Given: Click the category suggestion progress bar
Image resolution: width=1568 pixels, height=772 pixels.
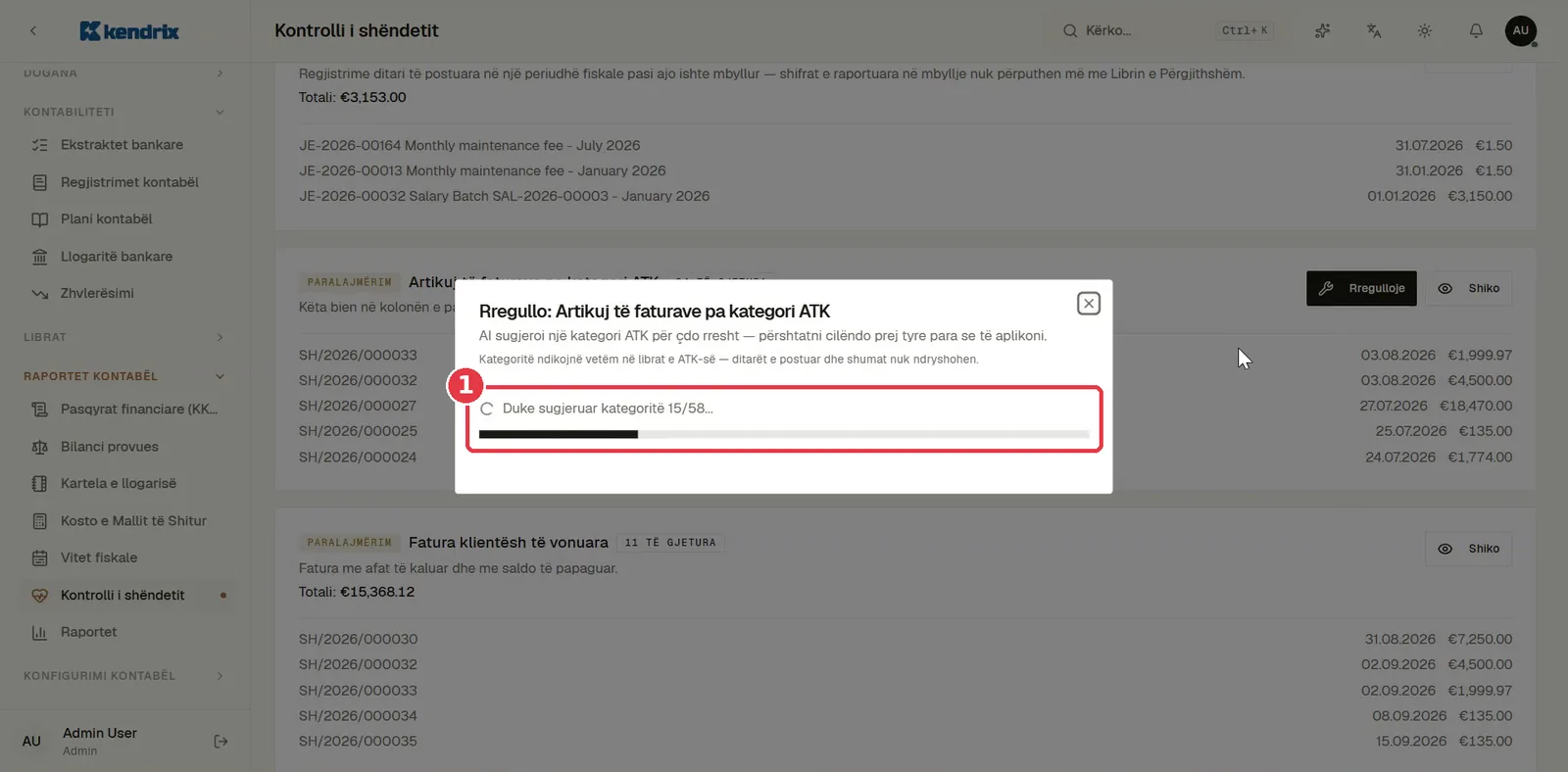Looking at the screenshot, I should point(784,434).
